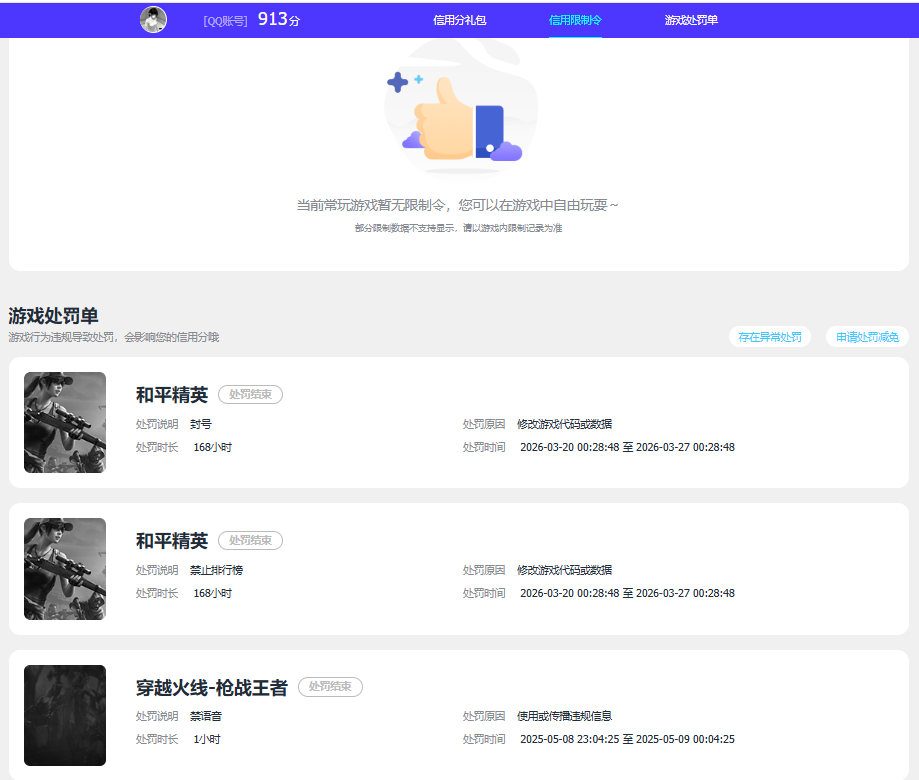Click 处罚结束 badge beside 穿越火线-枪战王者
This screenshot has height=780, width=919.
330,687
